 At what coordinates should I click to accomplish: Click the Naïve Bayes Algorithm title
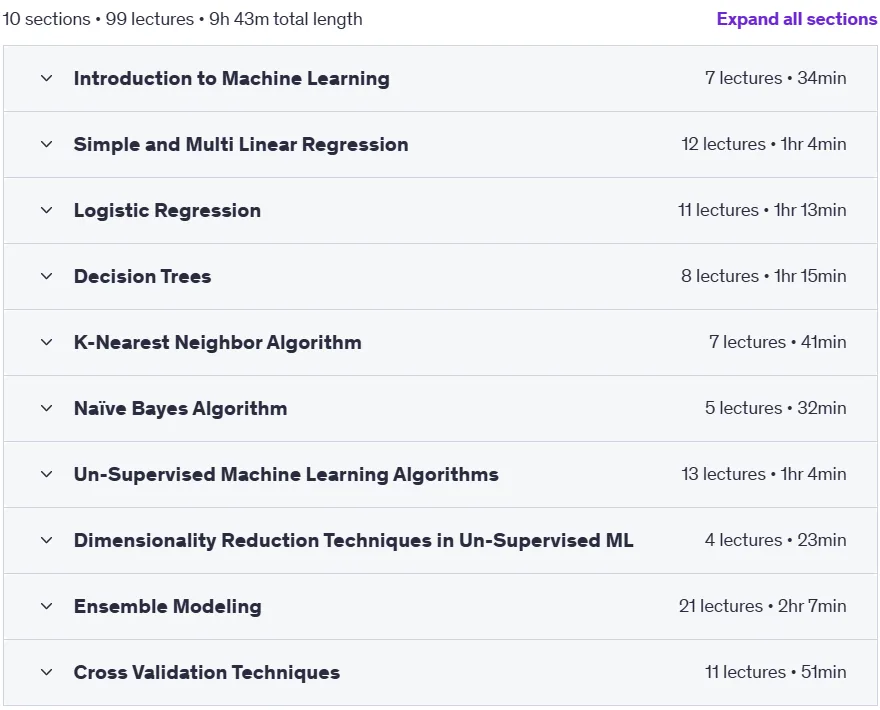181,408
